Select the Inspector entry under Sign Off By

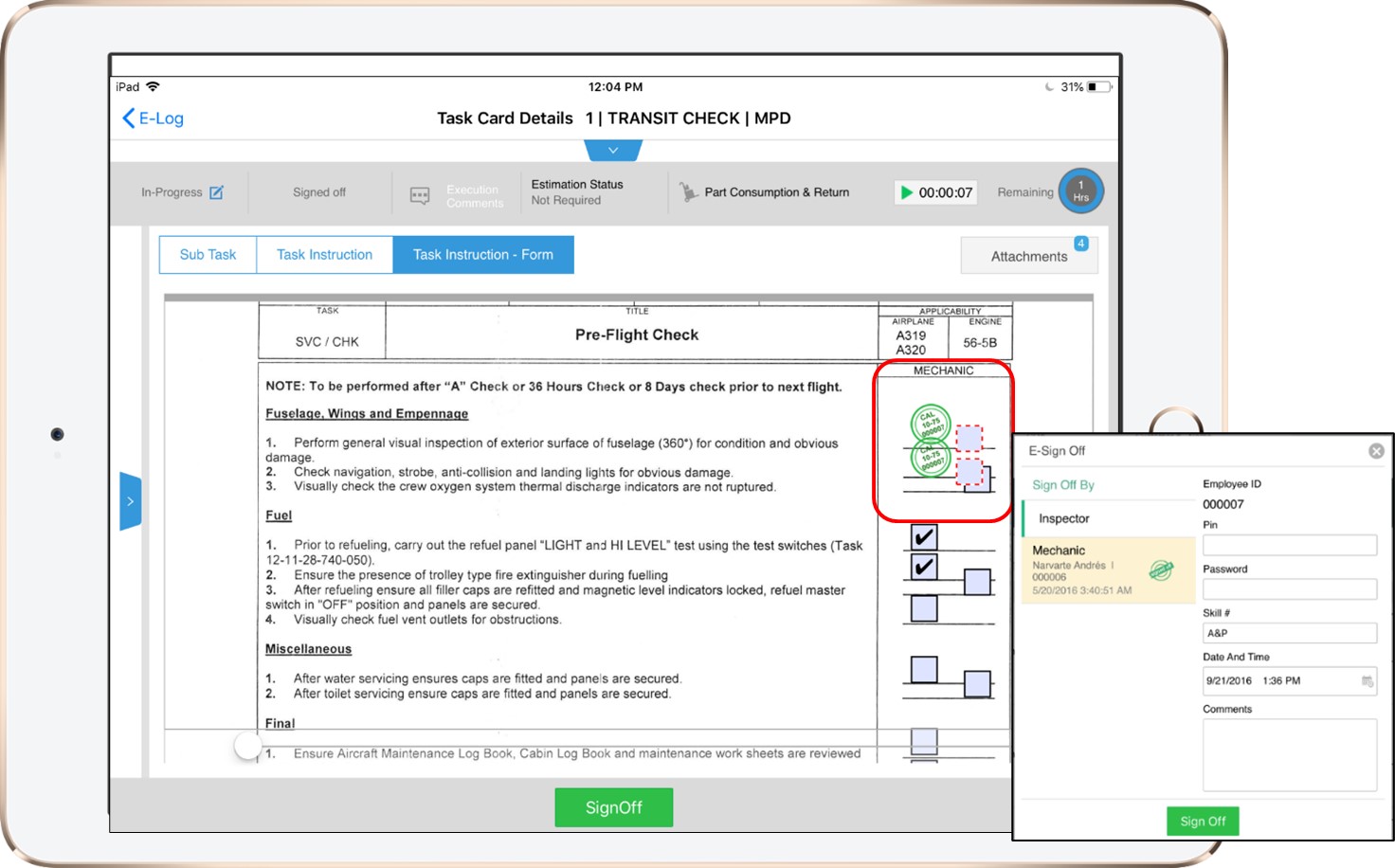[x=1064, y=518]
